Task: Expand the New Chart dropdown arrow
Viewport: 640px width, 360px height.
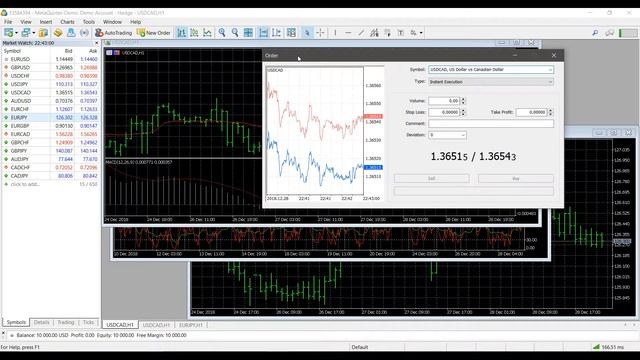Action: (16, 33)
